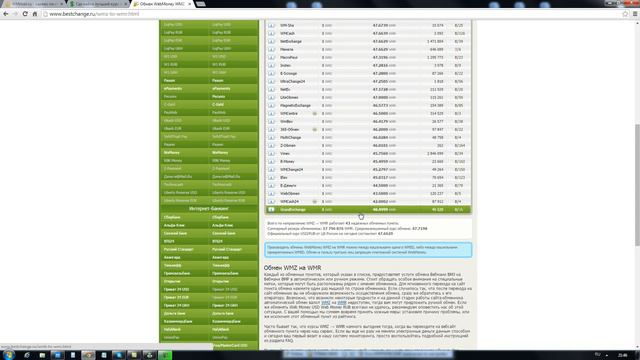This screenshot has width=640, height=360.
Task: Open the Chrome menu icon
Action: (x=635, y=14)
